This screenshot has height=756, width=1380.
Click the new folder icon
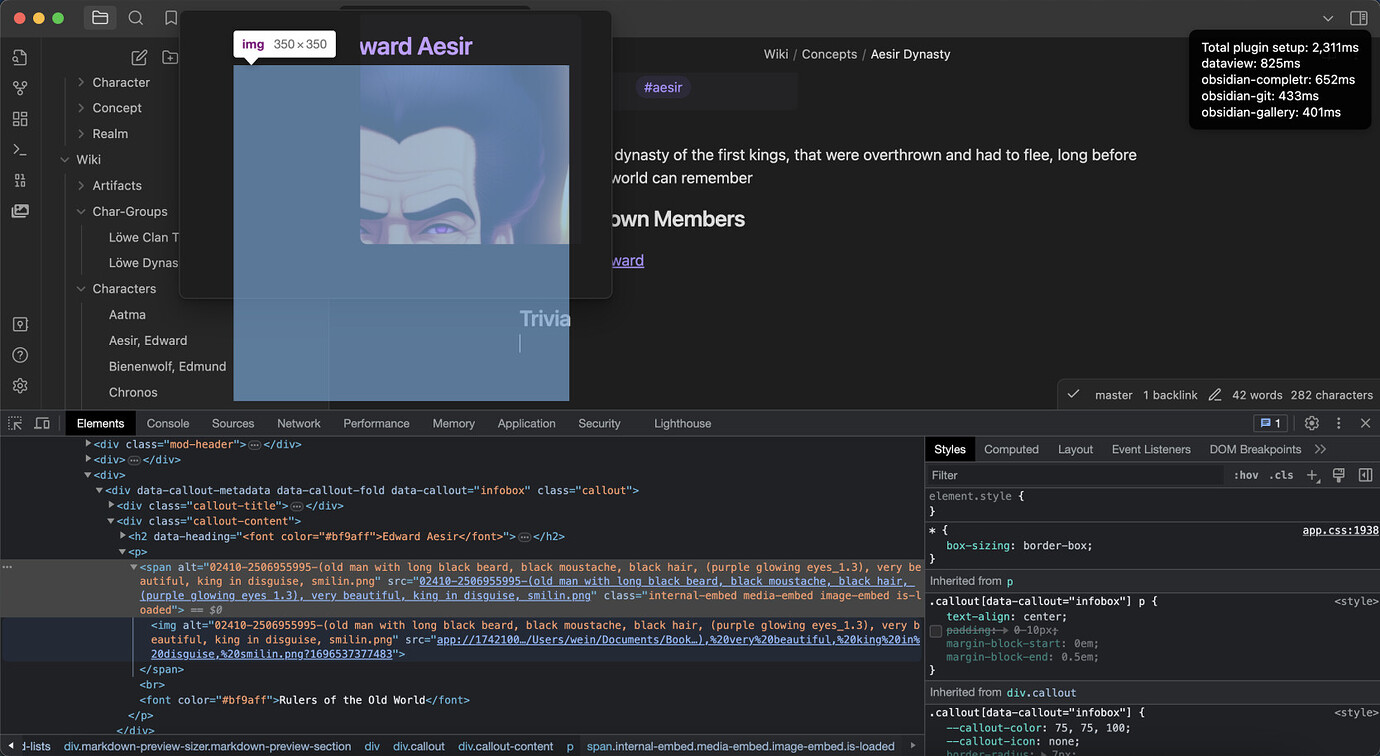(x=170, y=57)
